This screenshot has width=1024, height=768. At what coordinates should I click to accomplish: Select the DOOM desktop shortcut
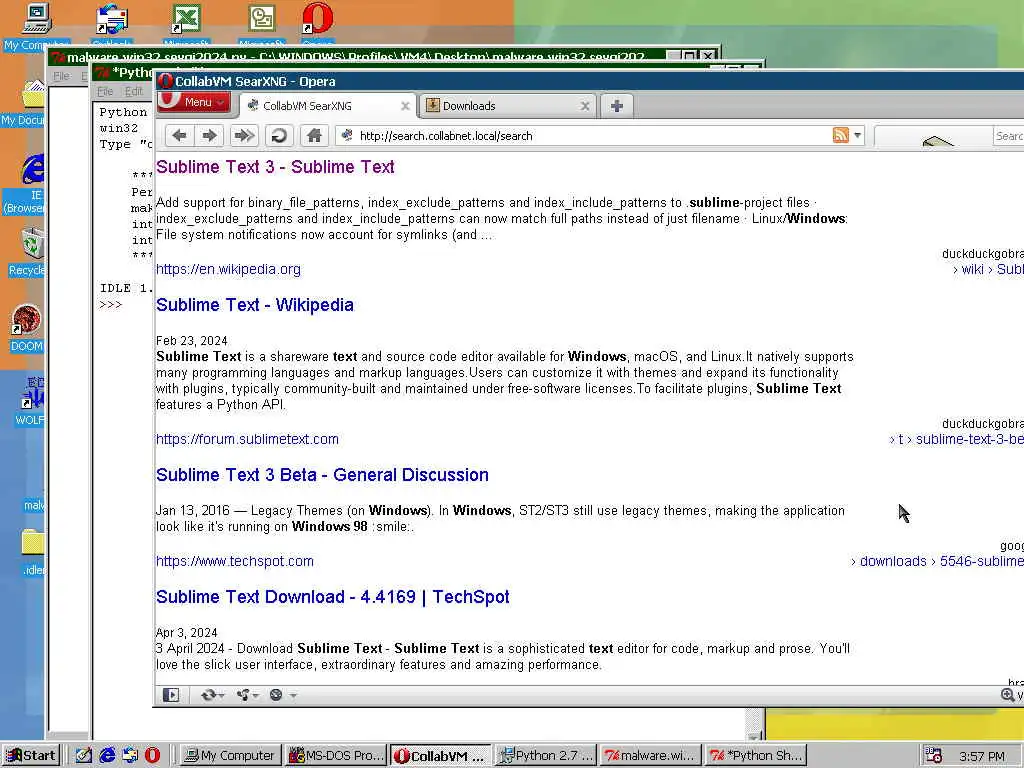click(x=27, y=328)
